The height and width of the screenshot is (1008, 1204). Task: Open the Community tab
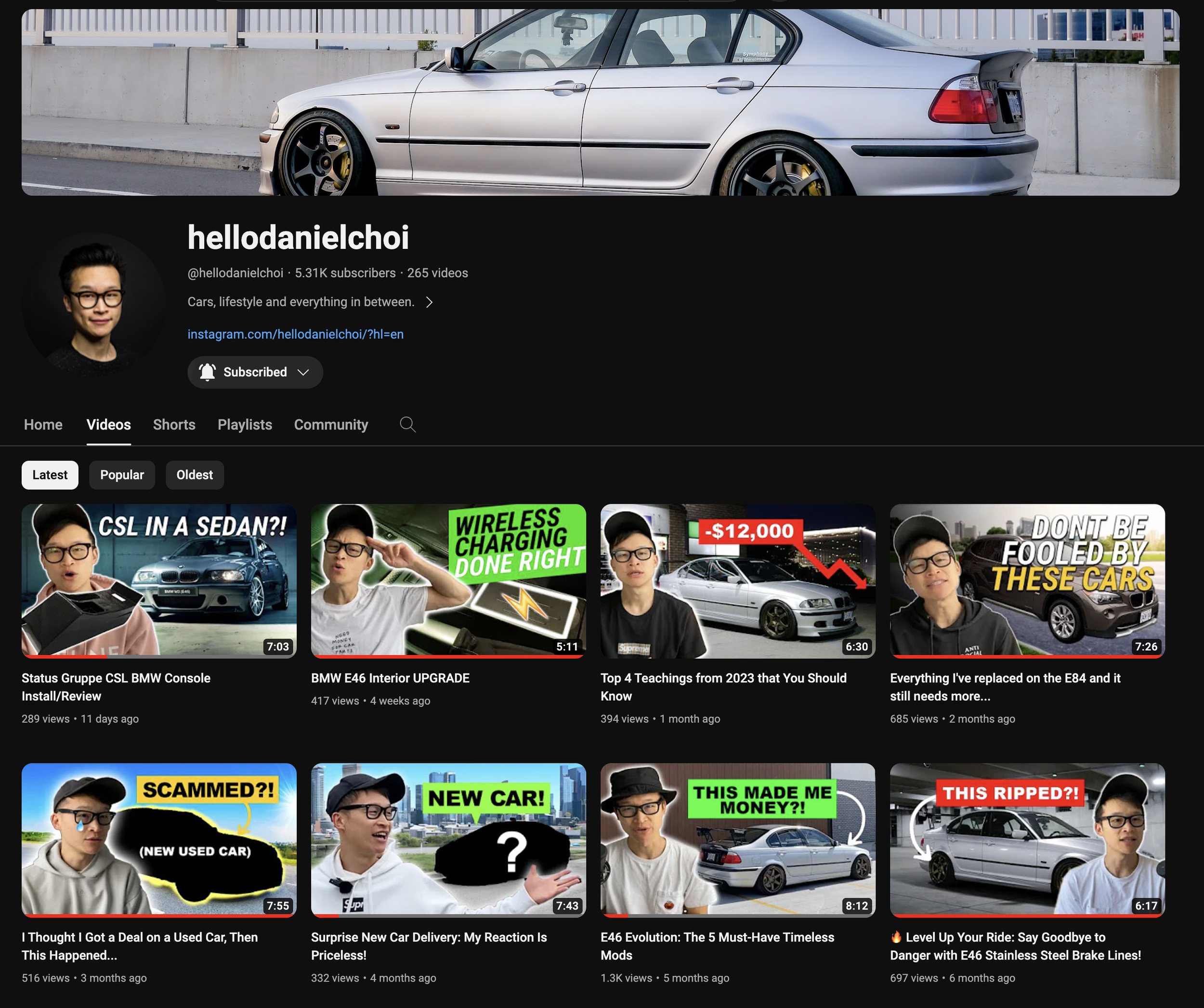tap(331, 425)
